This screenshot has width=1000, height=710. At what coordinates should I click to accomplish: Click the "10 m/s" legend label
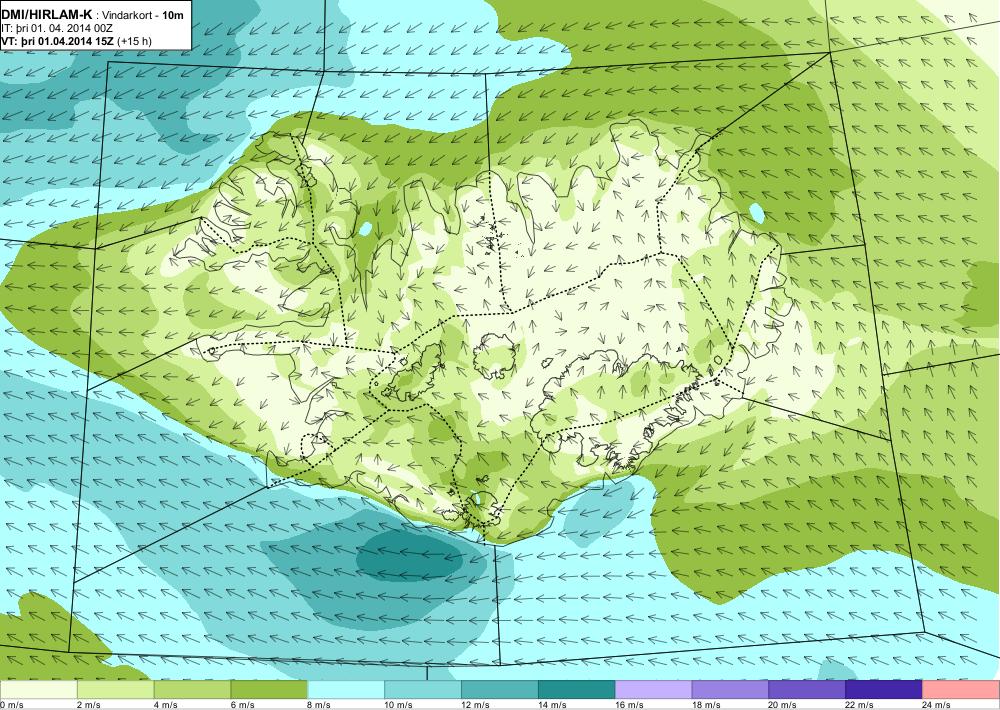coord(398,705)
